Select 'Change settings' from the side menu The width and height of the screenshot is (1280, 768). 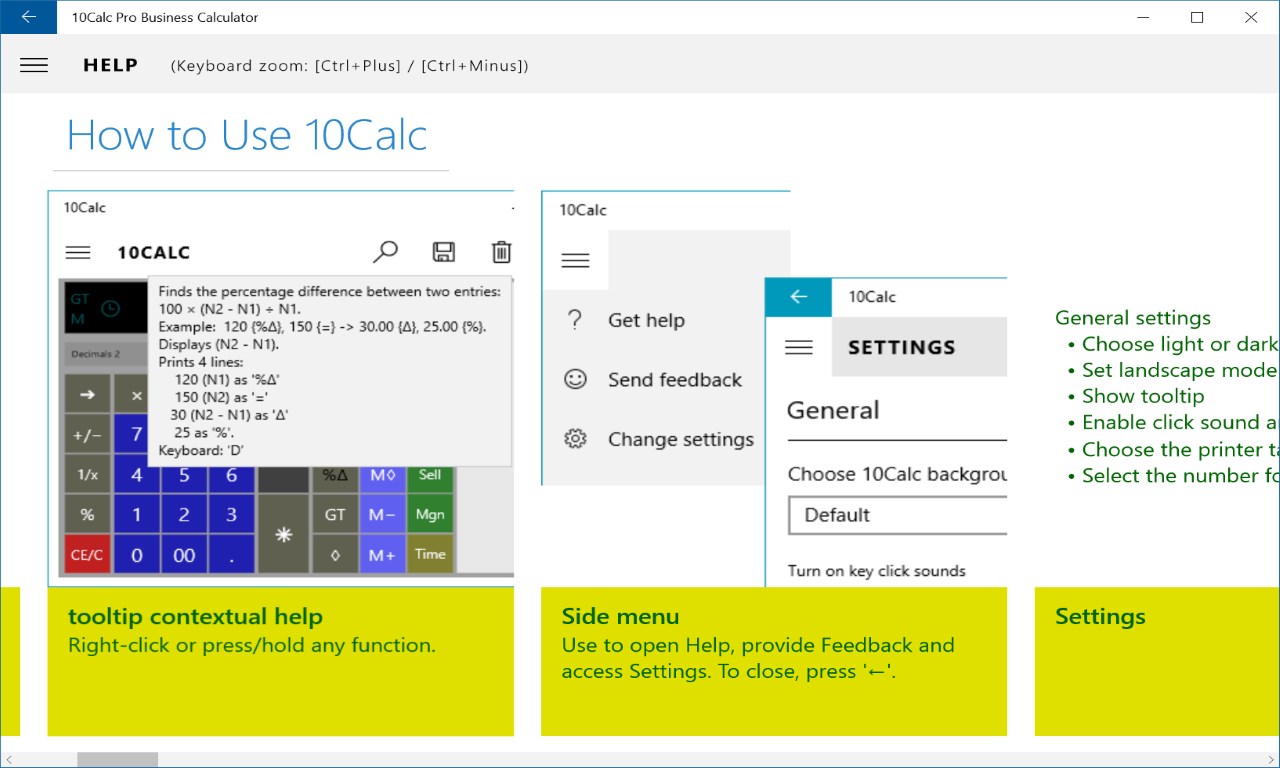click(681, 439)
